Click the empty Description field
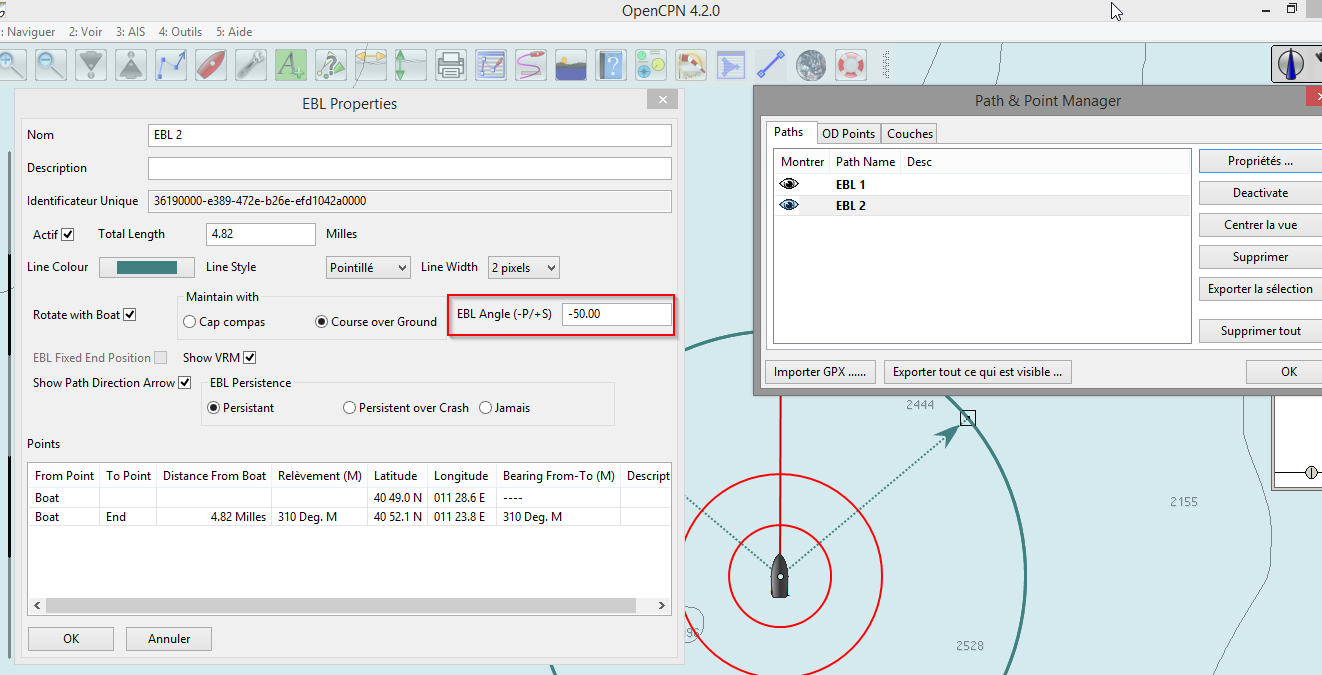 (x=409, y=168)
